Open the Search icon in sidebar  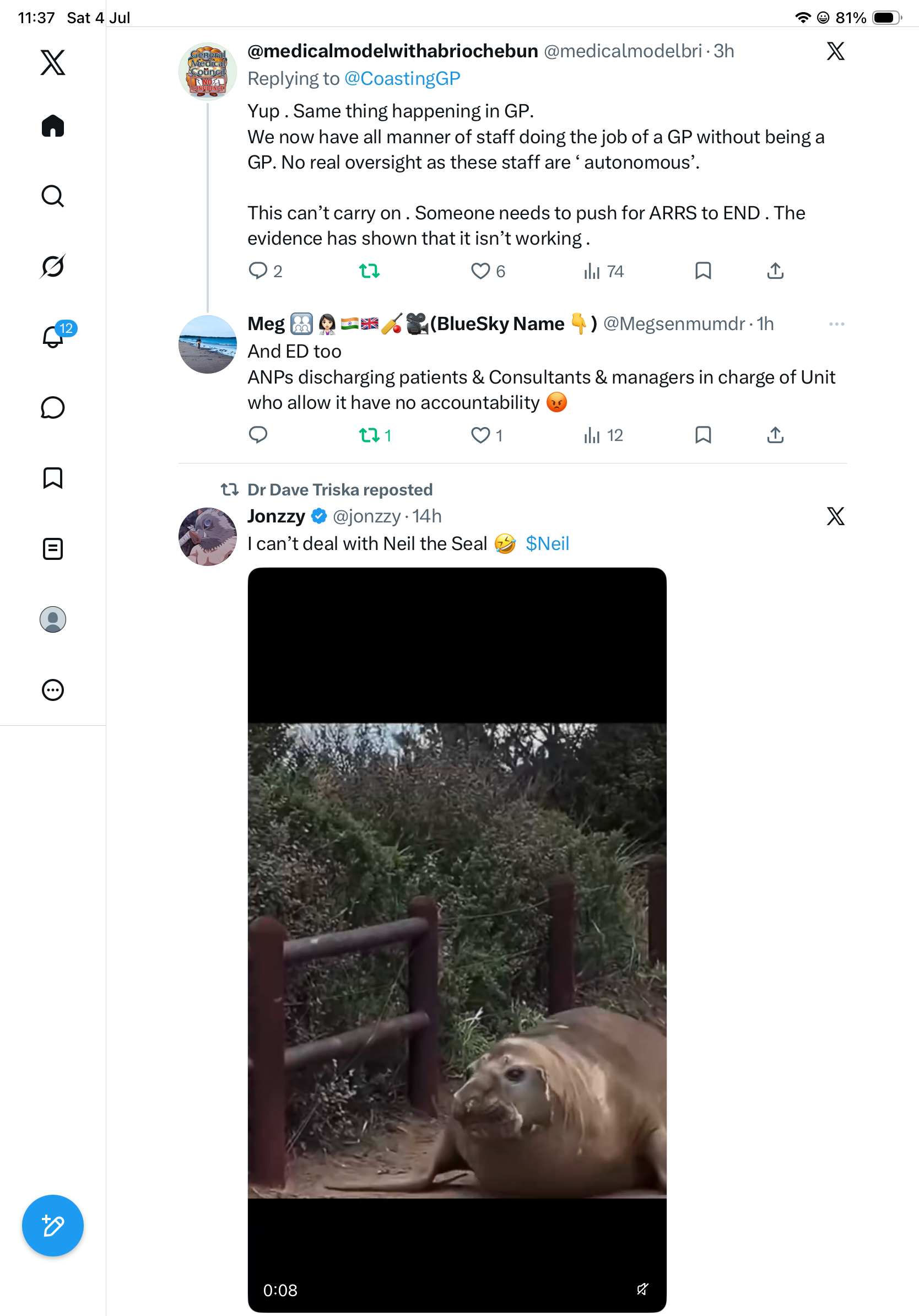pos(53,196)
